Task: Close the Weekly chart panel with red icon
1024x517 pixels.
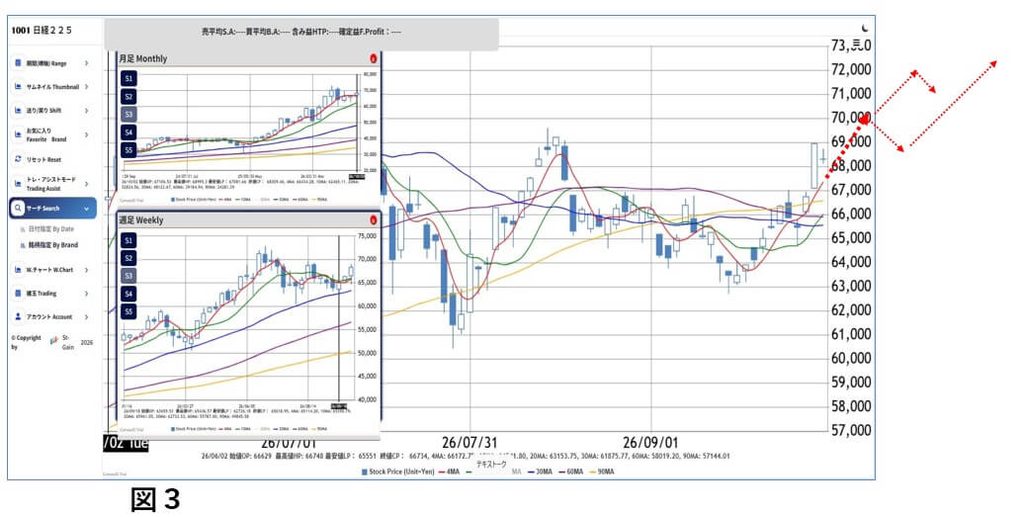Action: (374, 220)
